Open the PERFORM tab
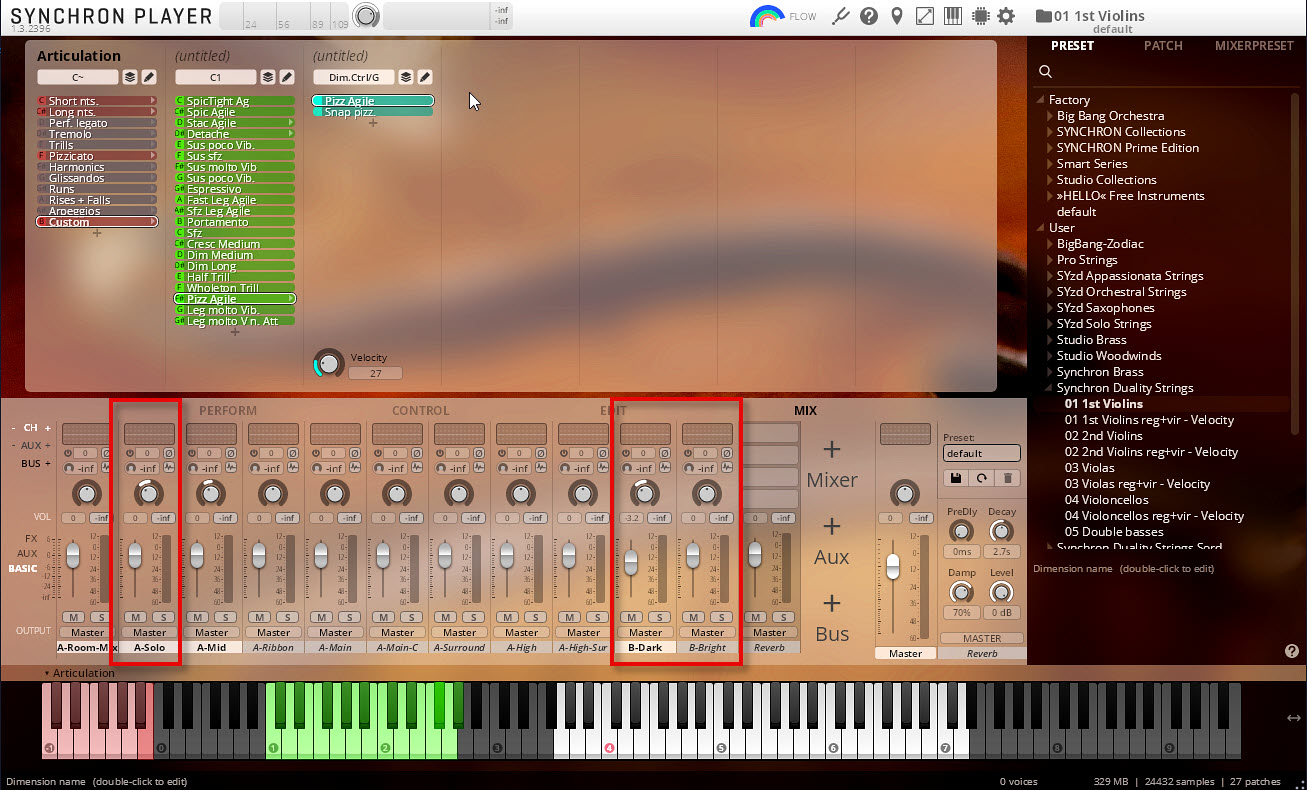 click(228, 410)
